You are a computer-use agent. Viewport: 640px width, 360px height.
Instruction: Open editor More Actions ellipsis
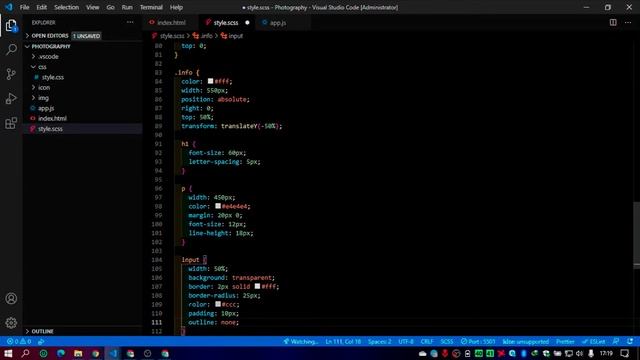tap(628, 22)
